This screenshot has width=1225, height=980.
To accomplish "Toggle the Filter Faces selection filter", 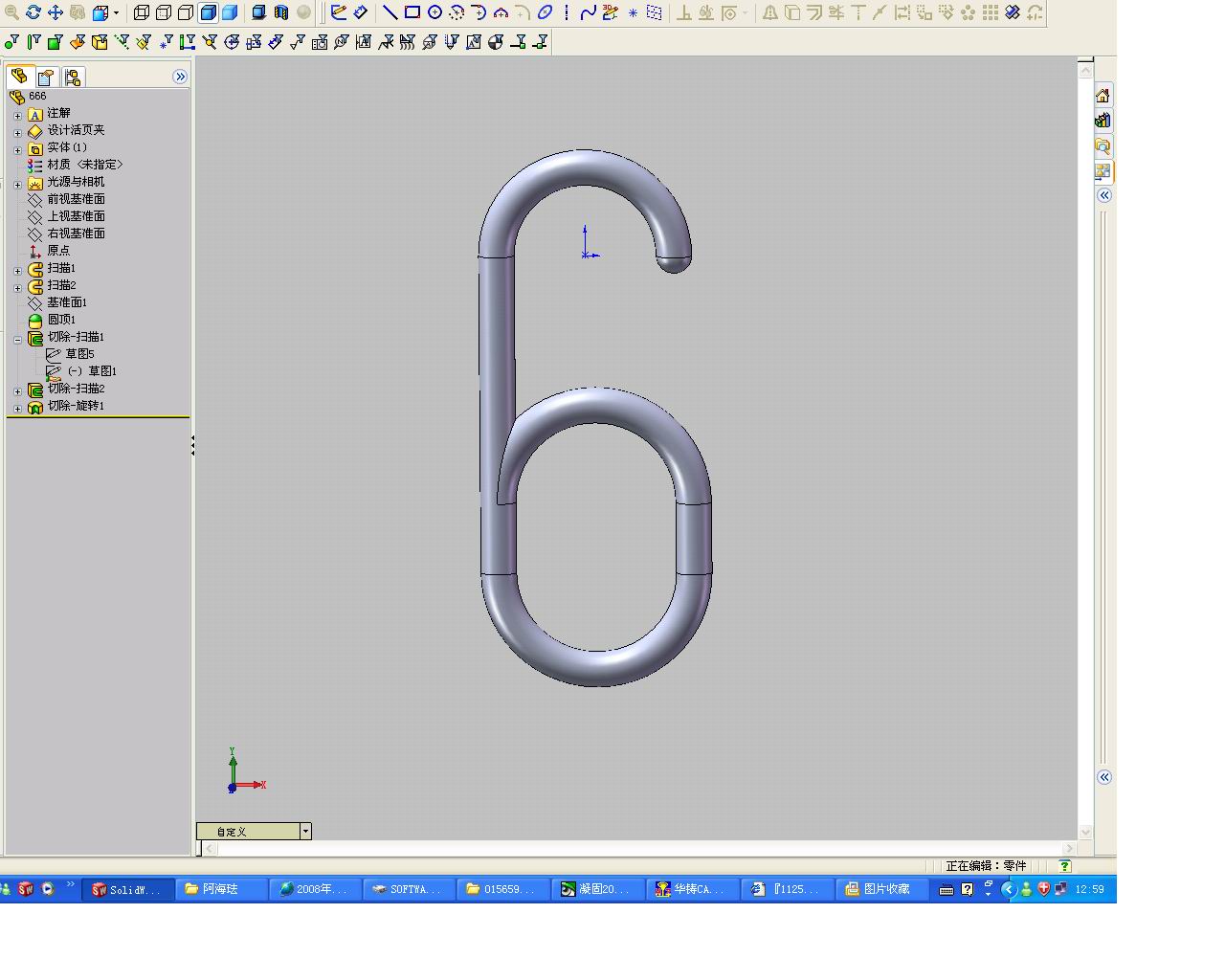I will point(56,42).
